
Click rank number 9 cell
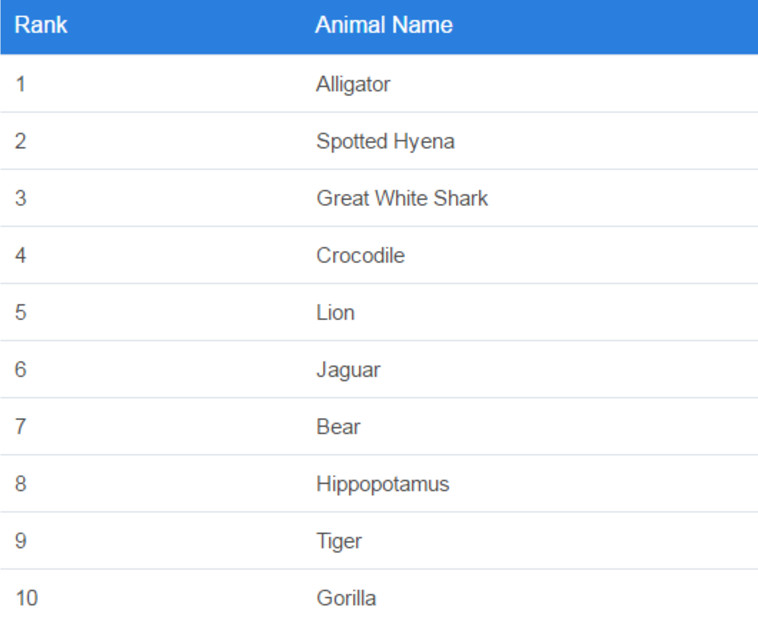pyautogui.click(x=20, y=540)
